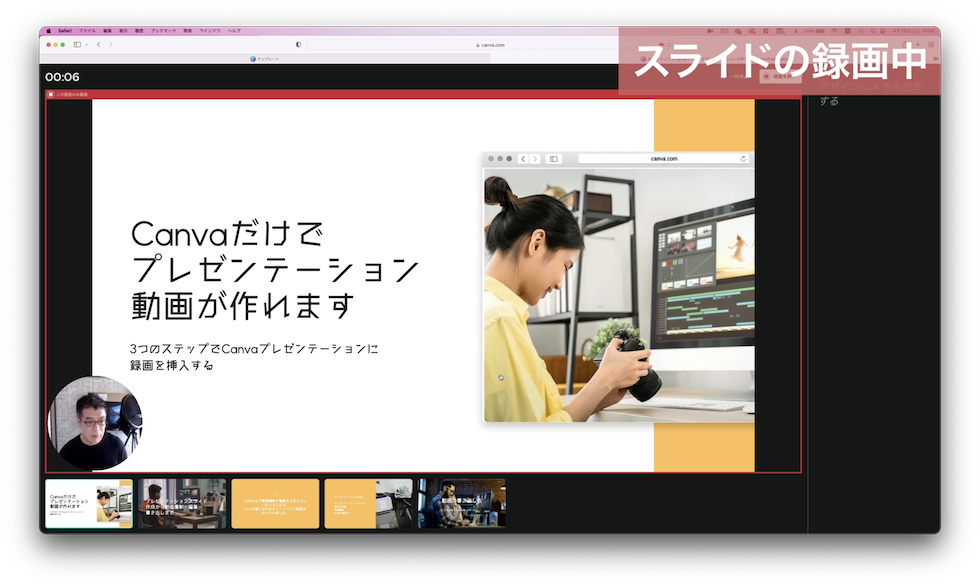Switch to the テンプレート browser tab
The image size is (980, 586).
coord(265,58)
